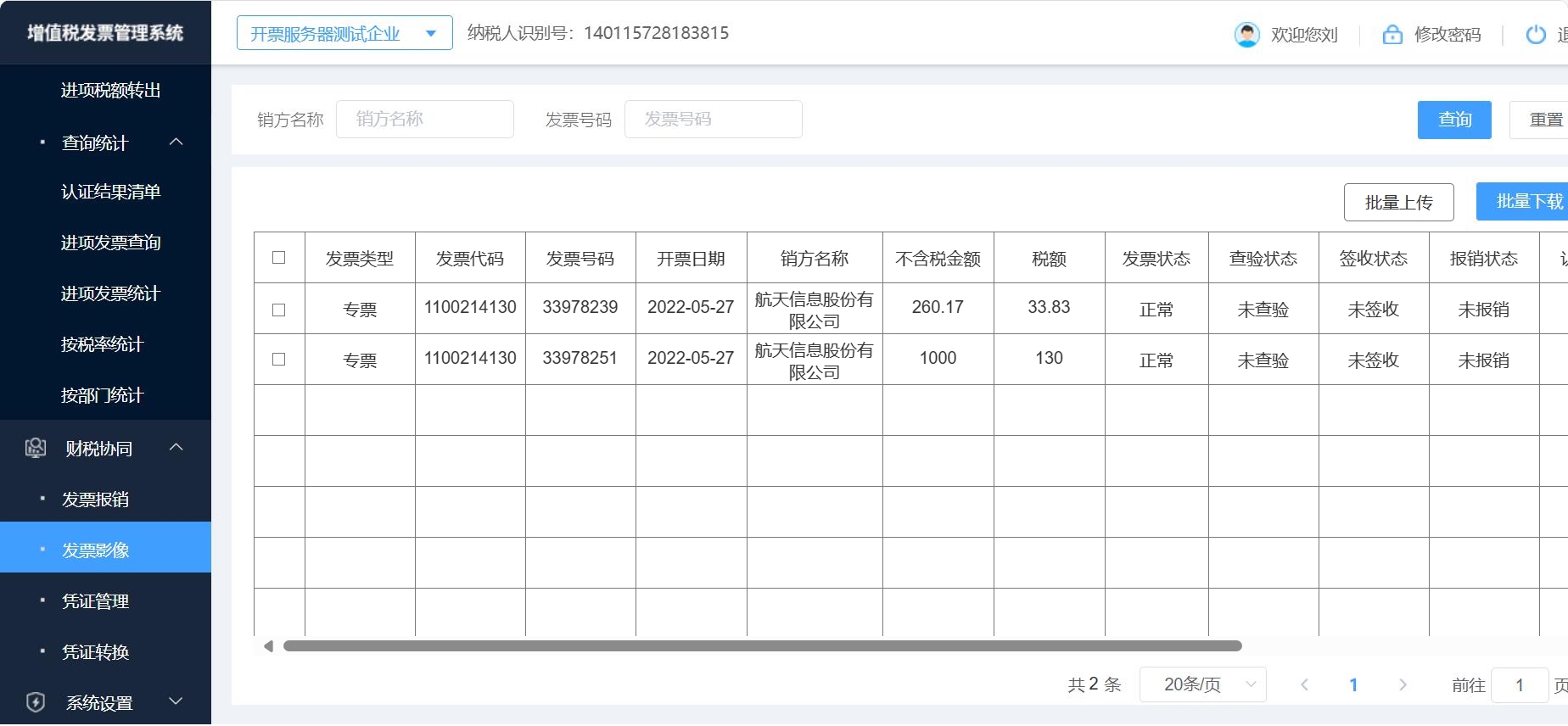Click tax amount cell 130

tap(1049, 358)
